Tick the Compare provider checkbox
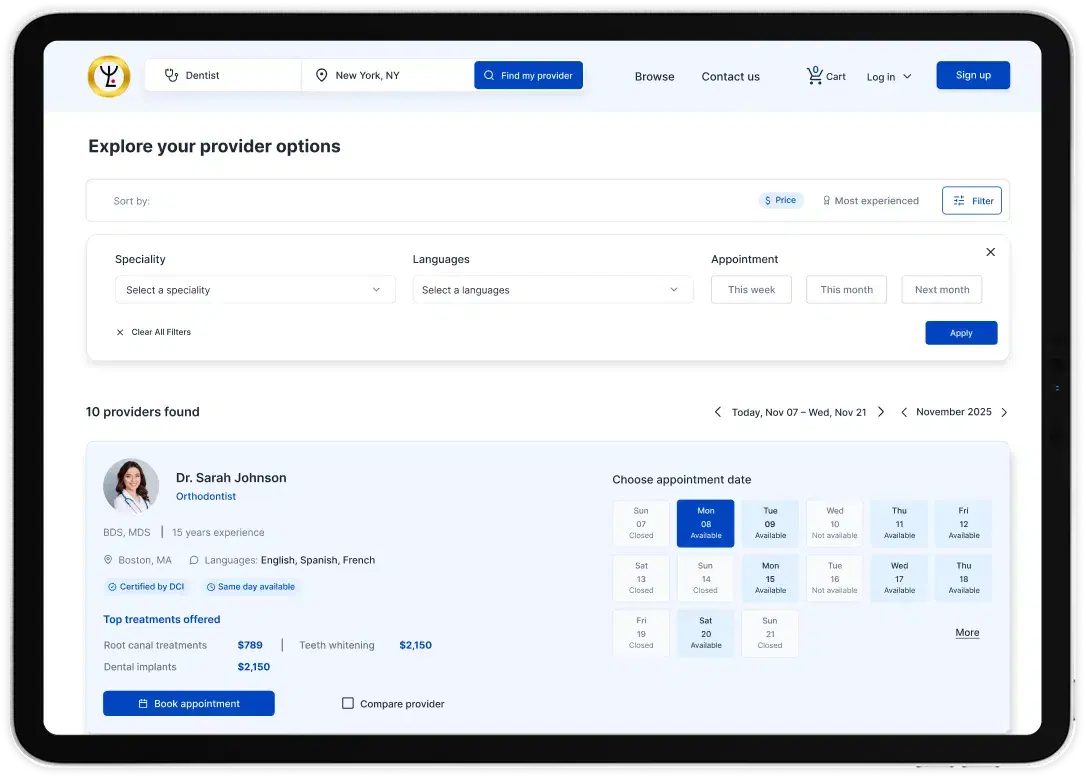The image size is (1086, 778). click(348, 703)
